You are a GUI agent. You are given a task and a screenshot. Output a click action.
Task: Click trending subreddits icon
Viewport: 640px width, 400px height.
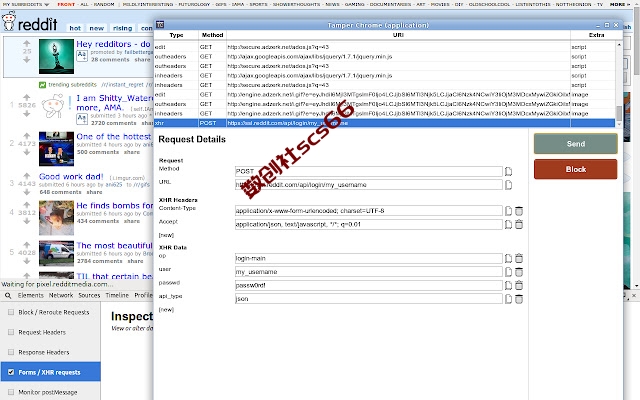[x=42, y=85]
